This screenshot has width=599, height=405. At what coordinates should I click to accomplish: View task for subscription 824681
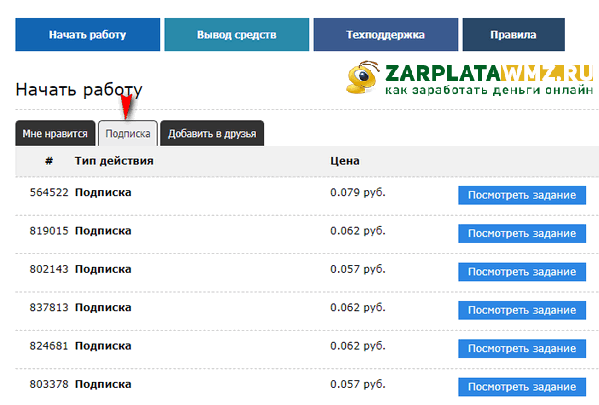coord(522,348)
